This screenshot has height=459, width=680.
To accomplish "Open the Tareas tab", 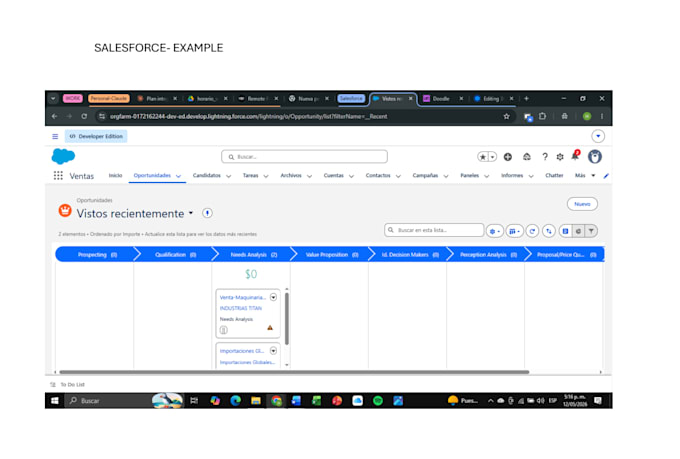I will [x=250, y=176].
